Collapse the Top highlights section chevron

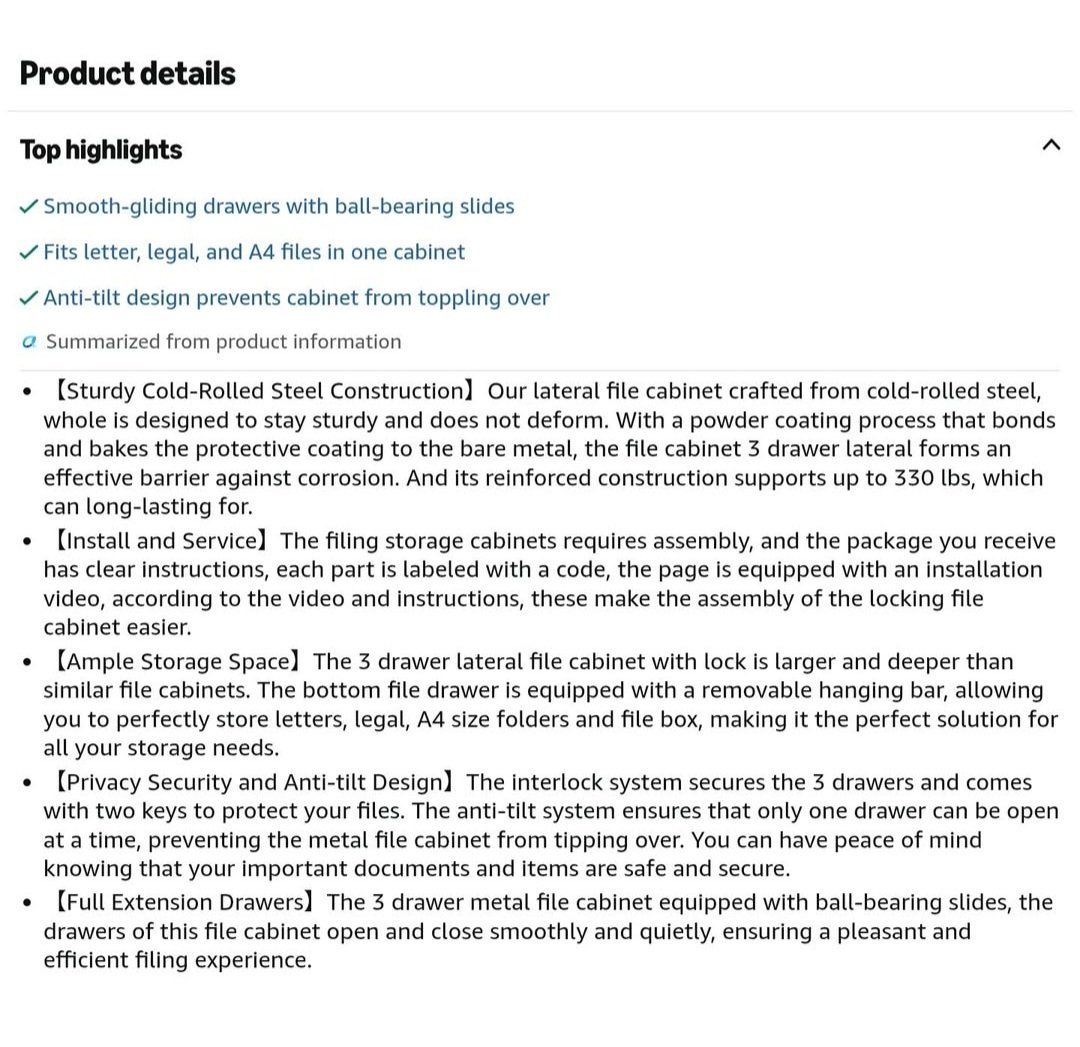click(1050, 145)
